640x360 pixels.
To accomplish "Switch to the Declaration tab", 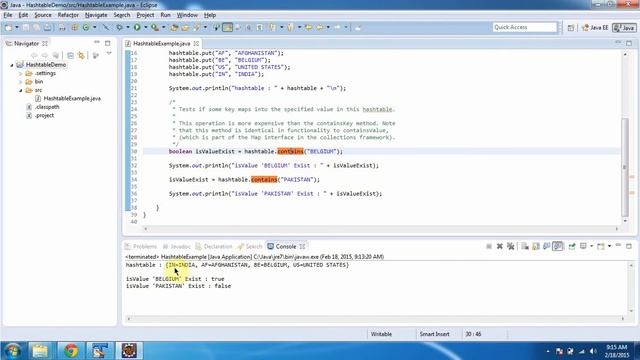I will 214,247.
